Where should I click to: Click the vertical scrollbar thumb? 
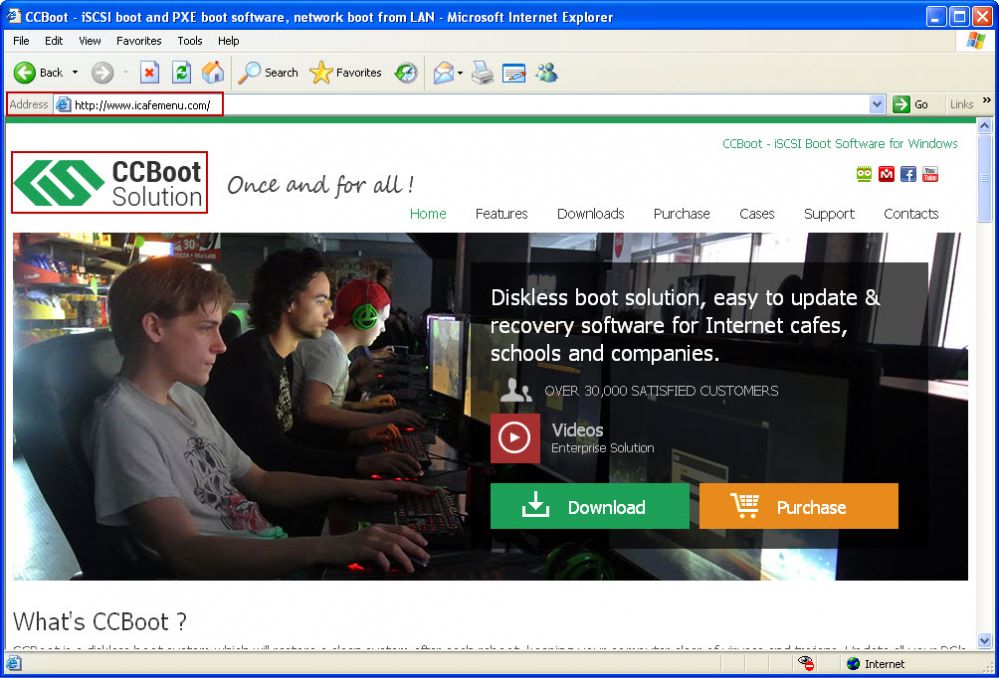[984, 178]
